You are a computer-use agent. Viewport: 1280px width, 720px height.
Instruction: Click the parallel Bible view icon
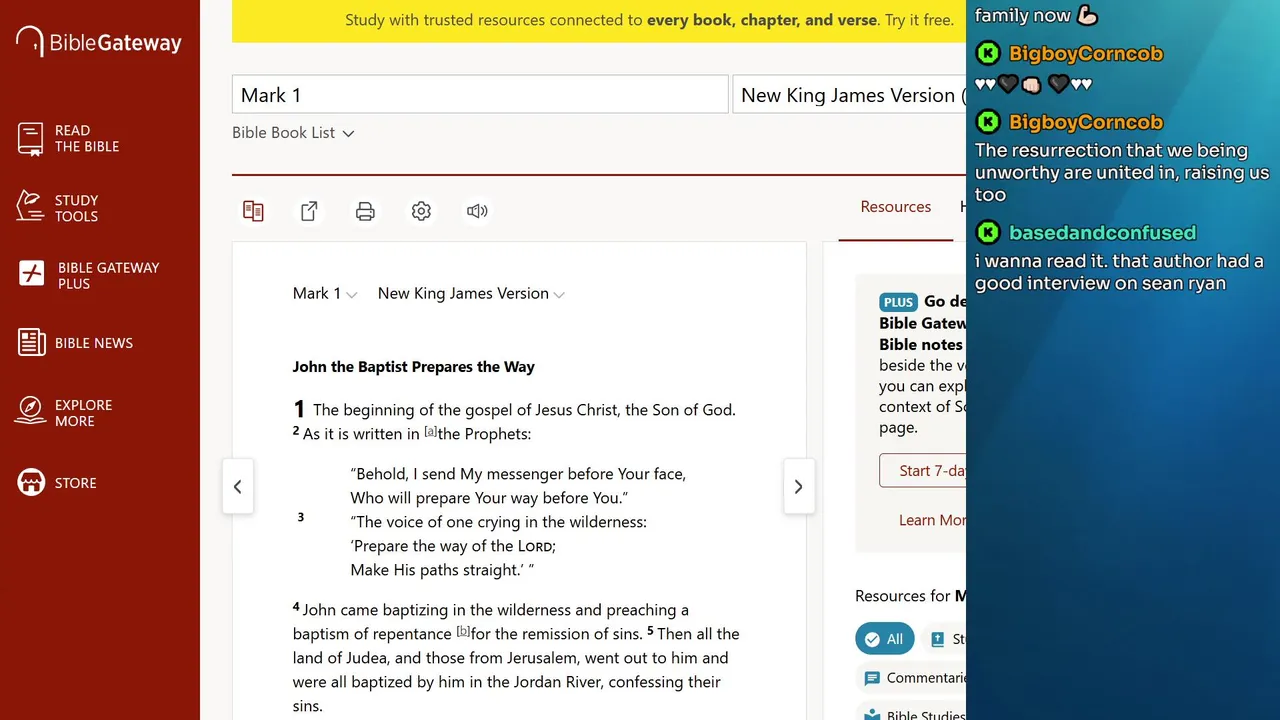pos(253,211)
